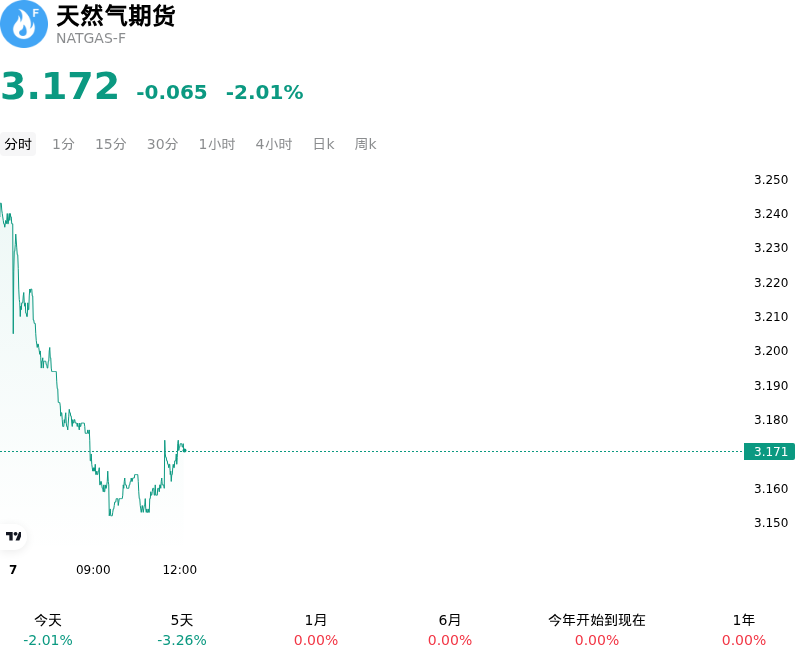
Task: Select the 1年 performance range
Action: point(744,630)
